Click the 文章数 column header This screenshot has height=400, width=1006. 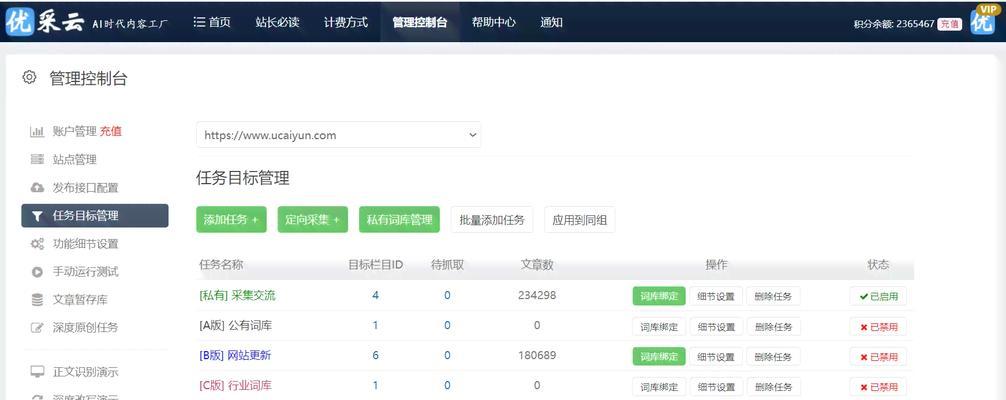point(537,265)
